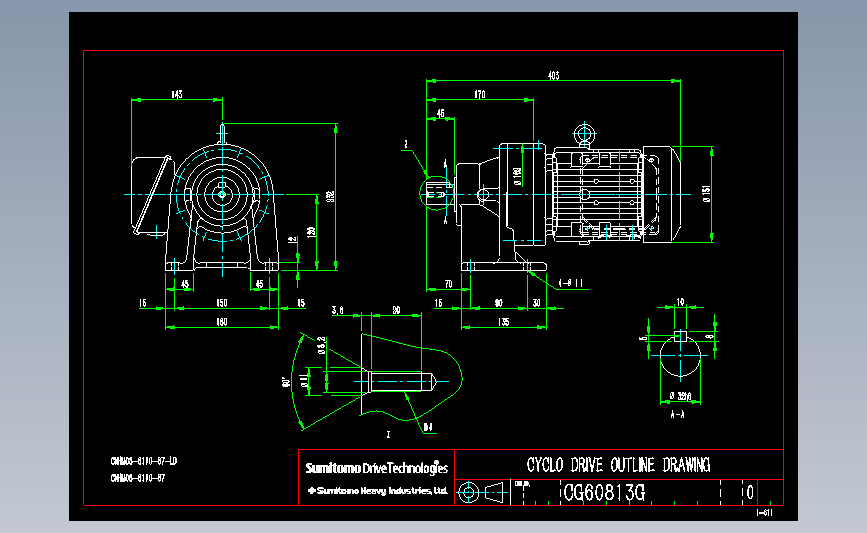Click the '170' dimension on the side view
The height and width of the screenshot is (533, 867).
point(480,95)
